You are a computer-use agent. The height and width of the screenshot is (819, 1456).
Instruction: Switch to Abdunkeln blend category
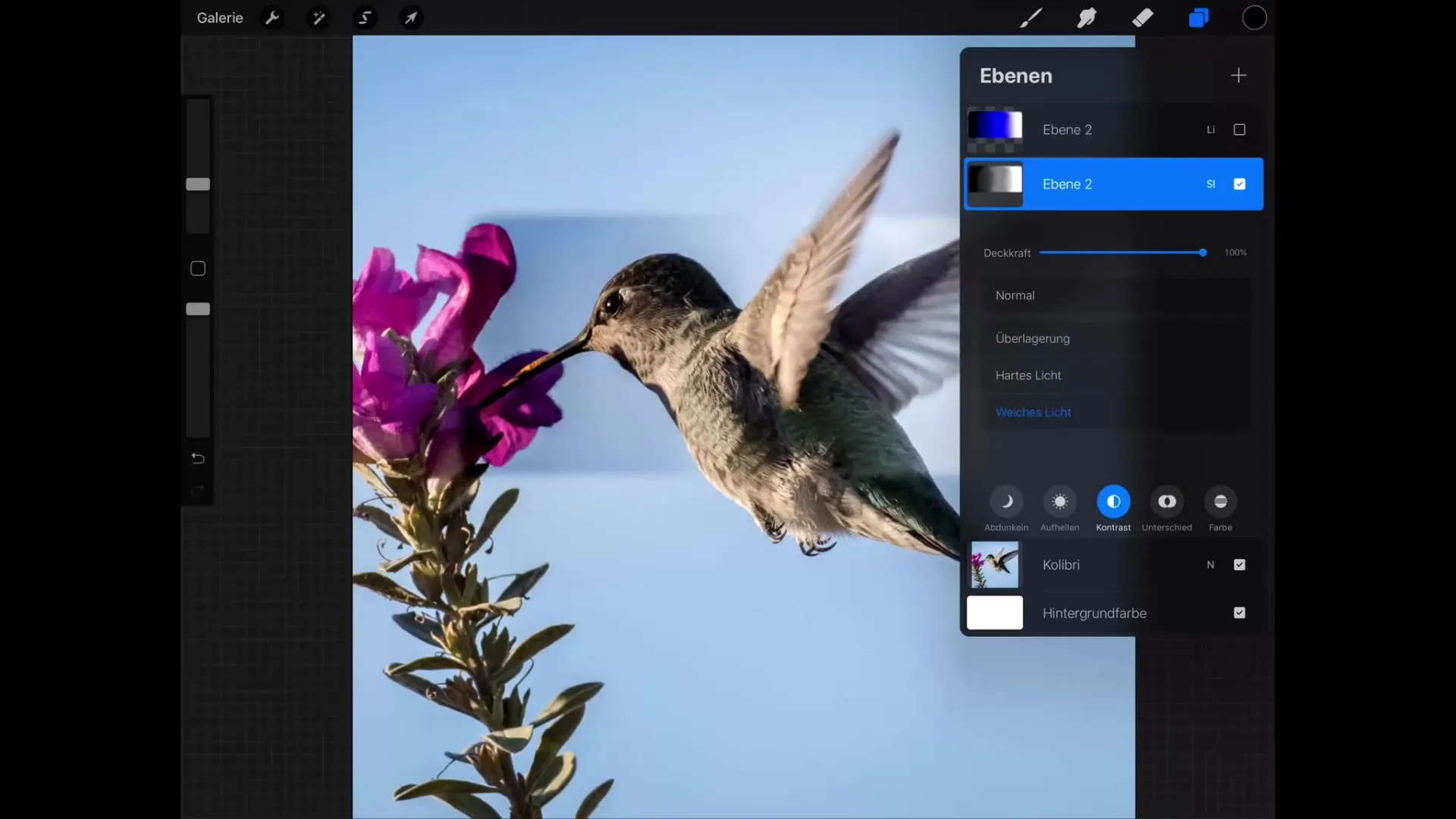(1006, 509)
